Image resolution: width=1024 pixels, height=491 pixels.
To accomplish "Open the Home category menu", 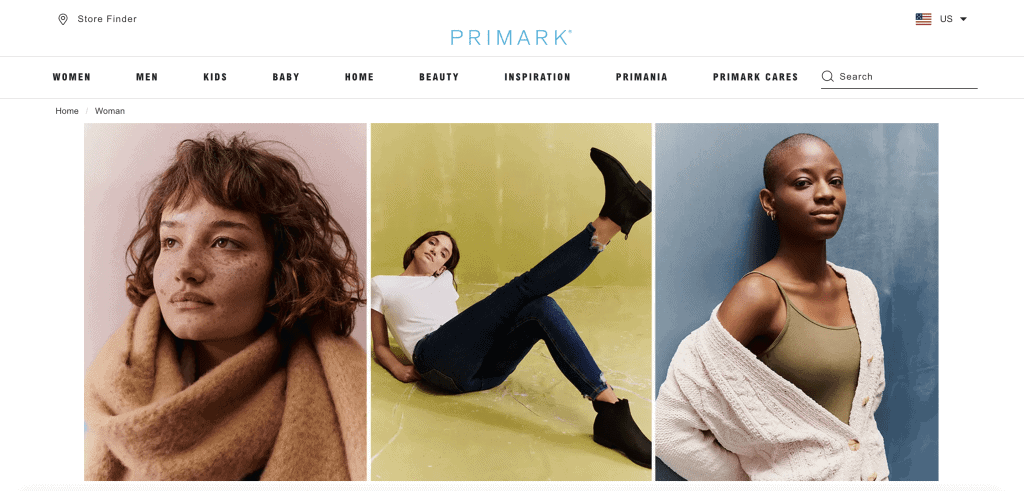I will click(360, 77).
